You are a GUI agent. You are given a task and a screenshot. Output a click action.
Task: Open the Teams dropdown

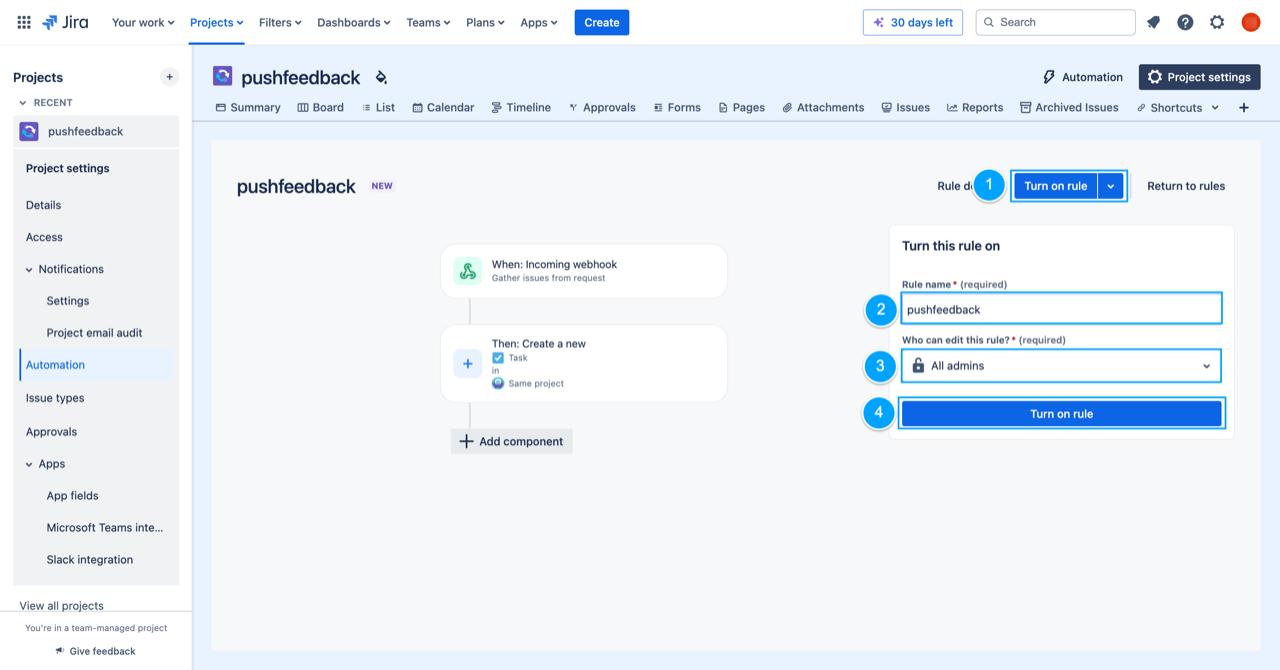point(428,22)
